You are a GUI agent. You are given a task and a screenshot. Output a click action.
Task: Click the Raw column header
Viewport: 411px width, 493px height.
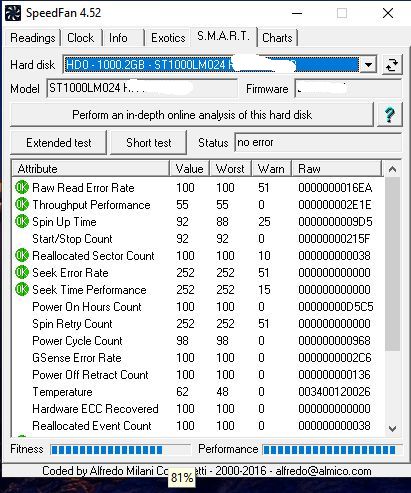pos(336,169)
